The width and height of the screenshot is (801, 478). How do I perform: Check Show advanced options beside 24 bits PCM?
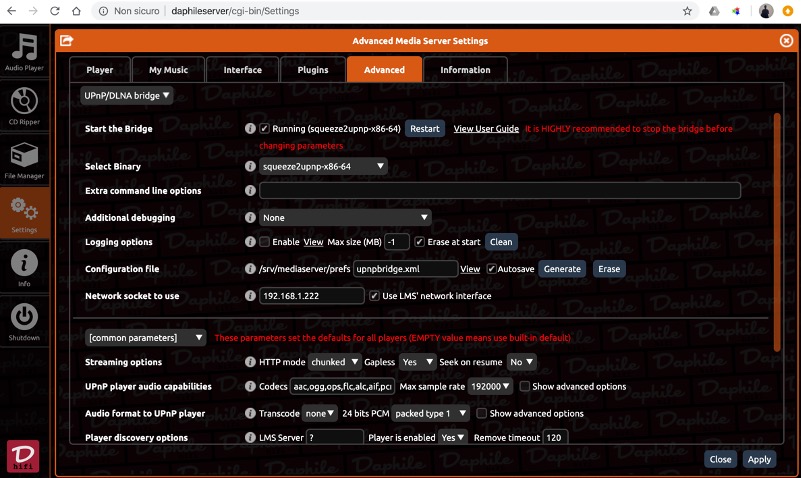point(482,413)
